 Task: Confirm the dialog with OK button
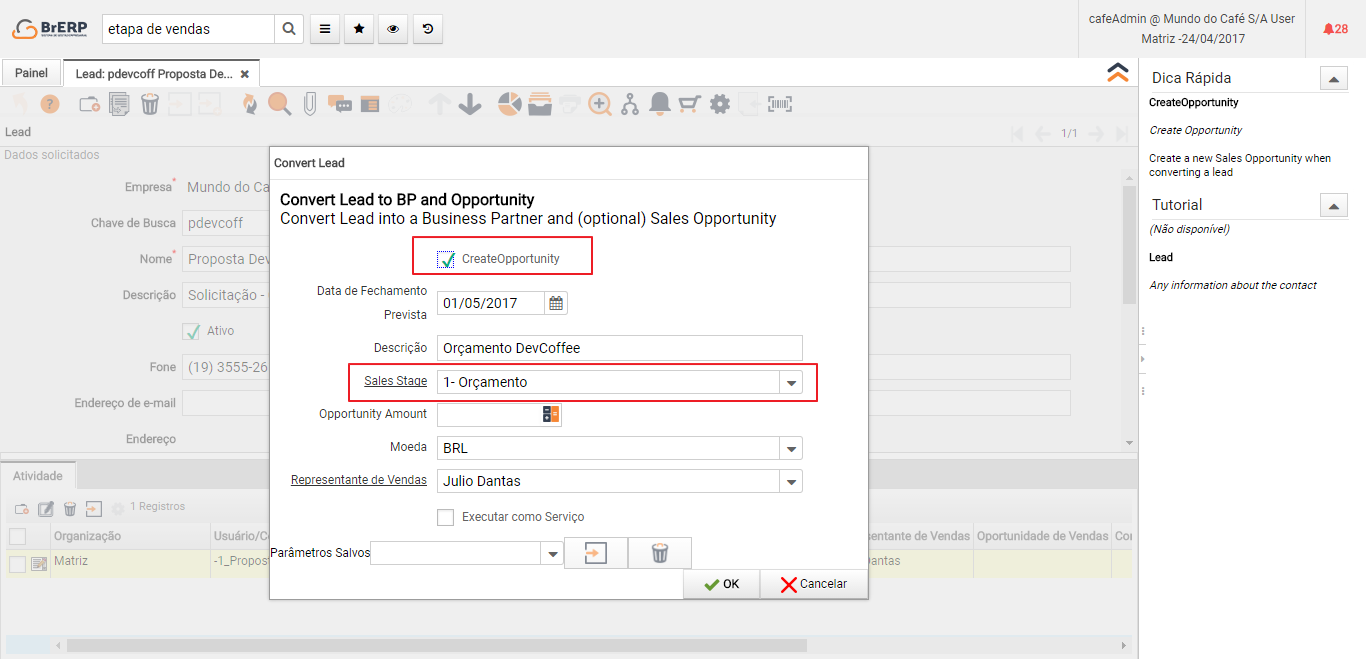tap(722, 584)
